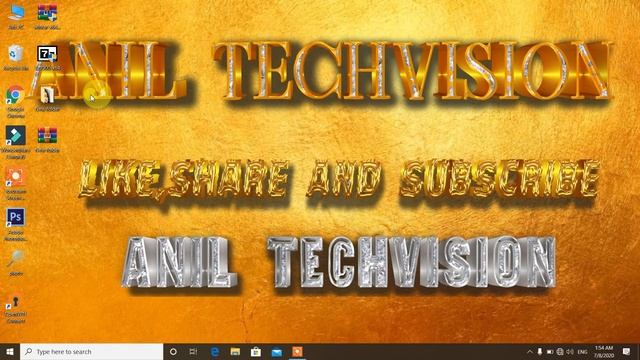This screenshot has width=640, height=360.
Task: Launch Adobe Photoshop shortcut
Action: click(16, 224)
